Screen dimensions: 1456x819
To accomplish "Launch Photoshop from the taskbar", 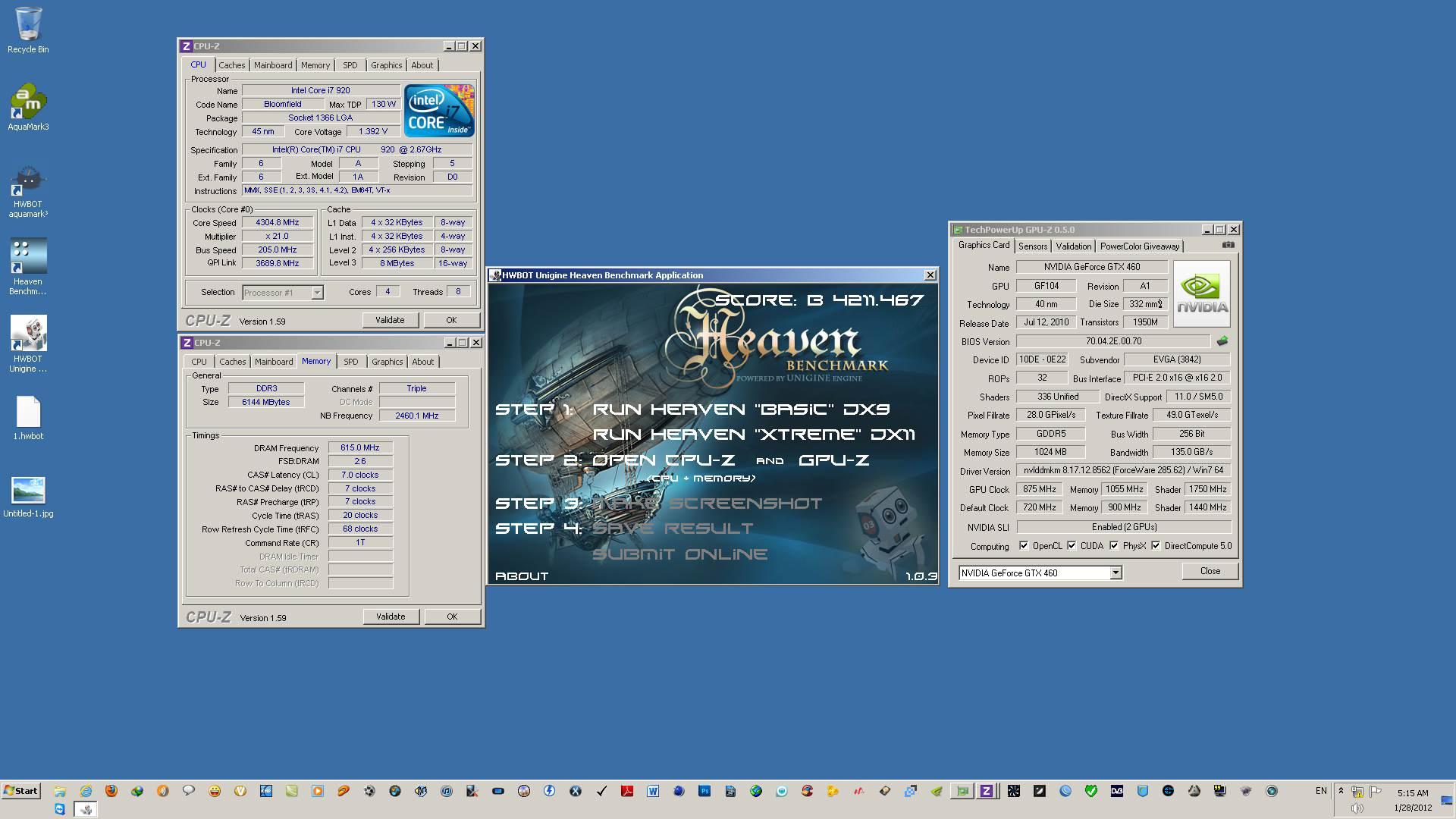I will pyautogui.click(x=704, y=791).
